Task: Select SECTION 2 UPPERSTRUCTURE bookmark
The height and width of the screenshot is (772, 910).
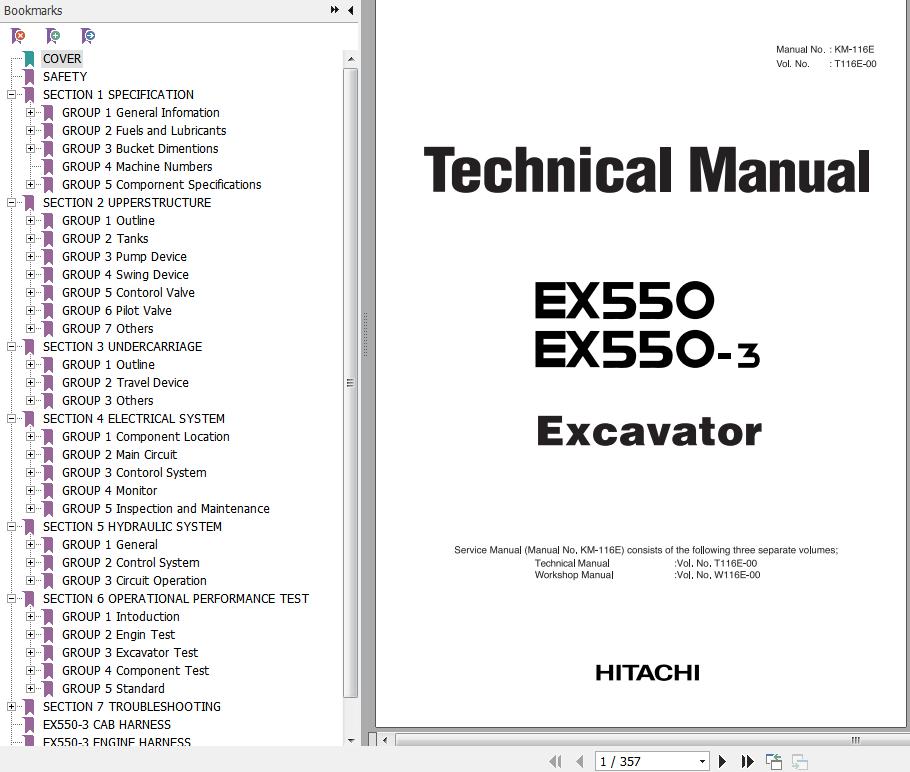Action: coord(127,203)
